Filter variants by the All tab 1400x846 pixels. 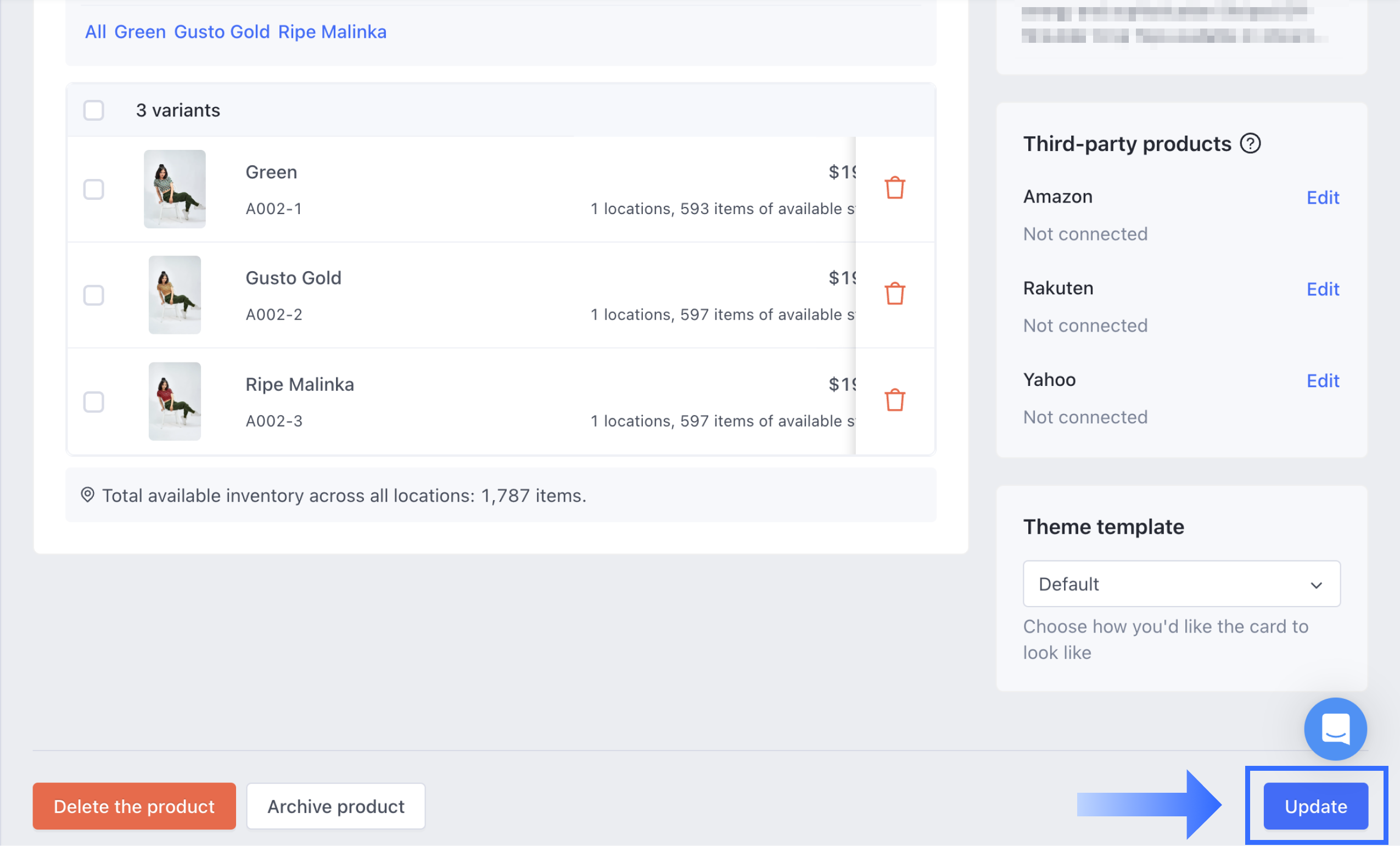(x=96, y=32)
